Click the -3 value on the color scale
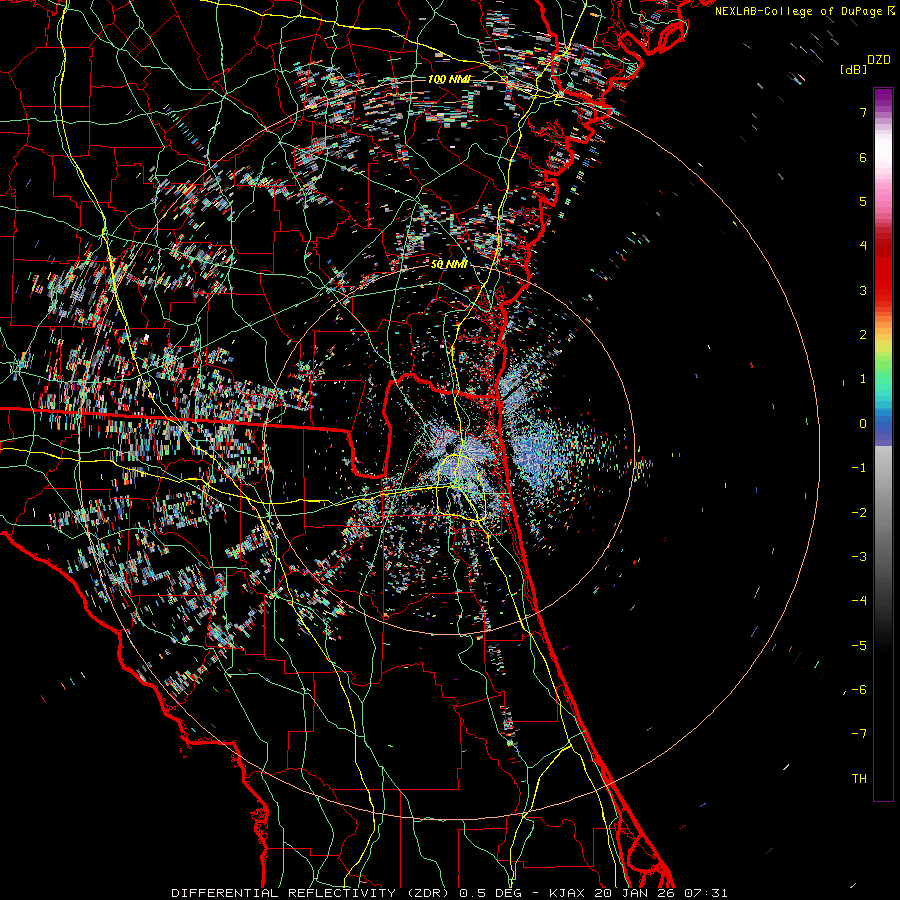This screenshot has width=900, height=900. pyautogui.click(x=859, y=557)
